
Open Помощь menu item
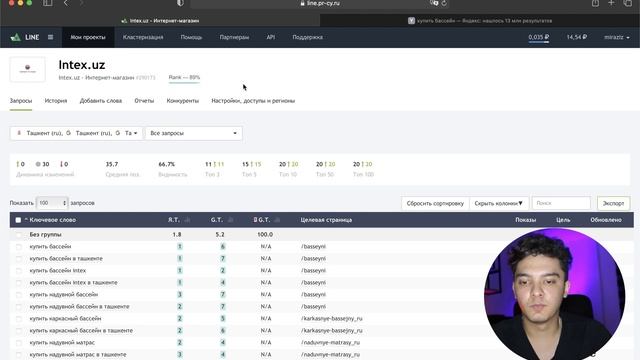[191, 37]
